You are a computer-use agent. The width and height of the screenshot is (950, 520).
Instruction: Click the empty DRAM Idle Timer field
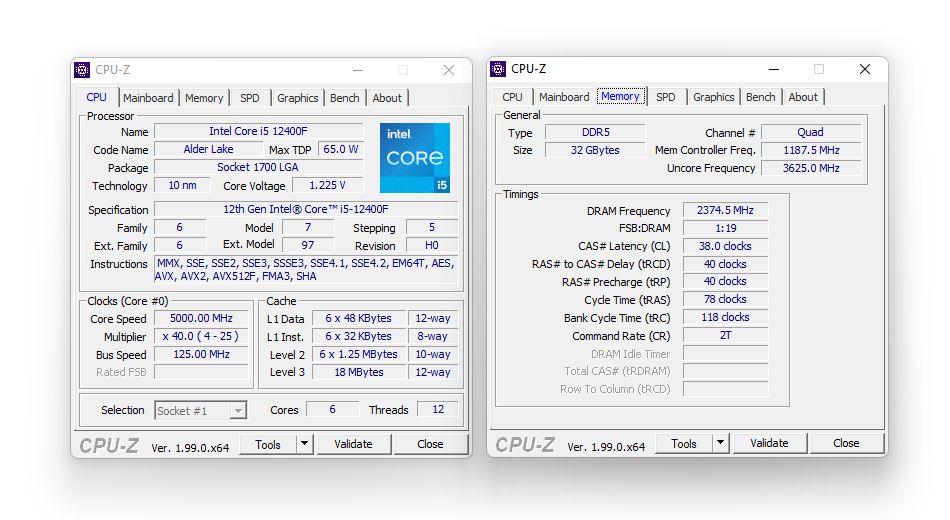coord(725,353)
